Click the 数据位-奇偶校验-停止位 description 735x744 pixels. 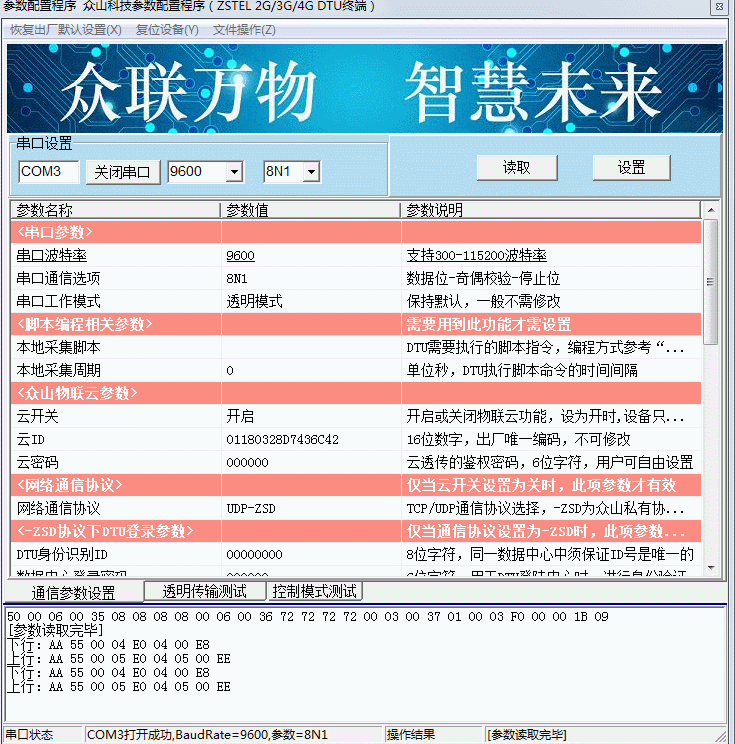point(484,279)
